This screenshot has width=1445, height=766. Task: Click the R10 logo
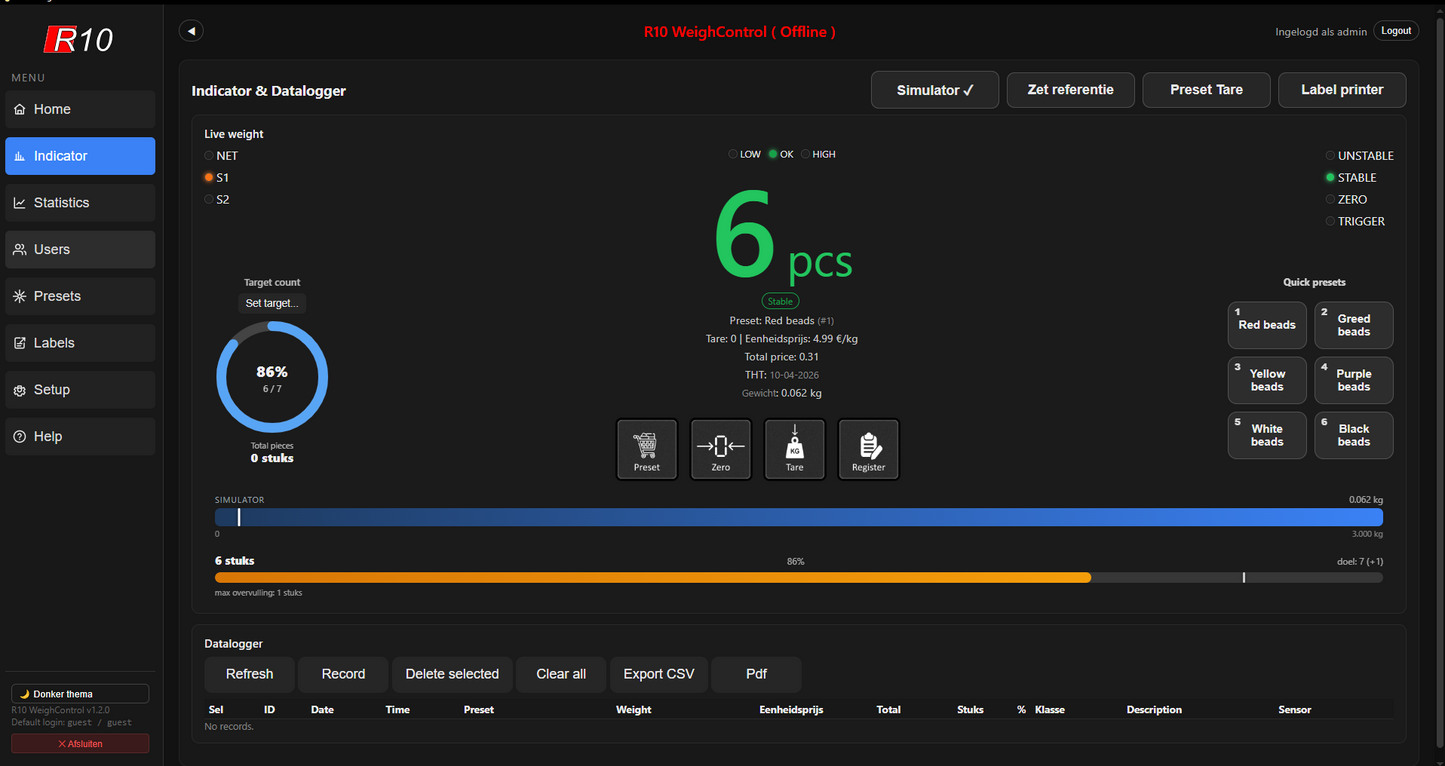(80, 39)
